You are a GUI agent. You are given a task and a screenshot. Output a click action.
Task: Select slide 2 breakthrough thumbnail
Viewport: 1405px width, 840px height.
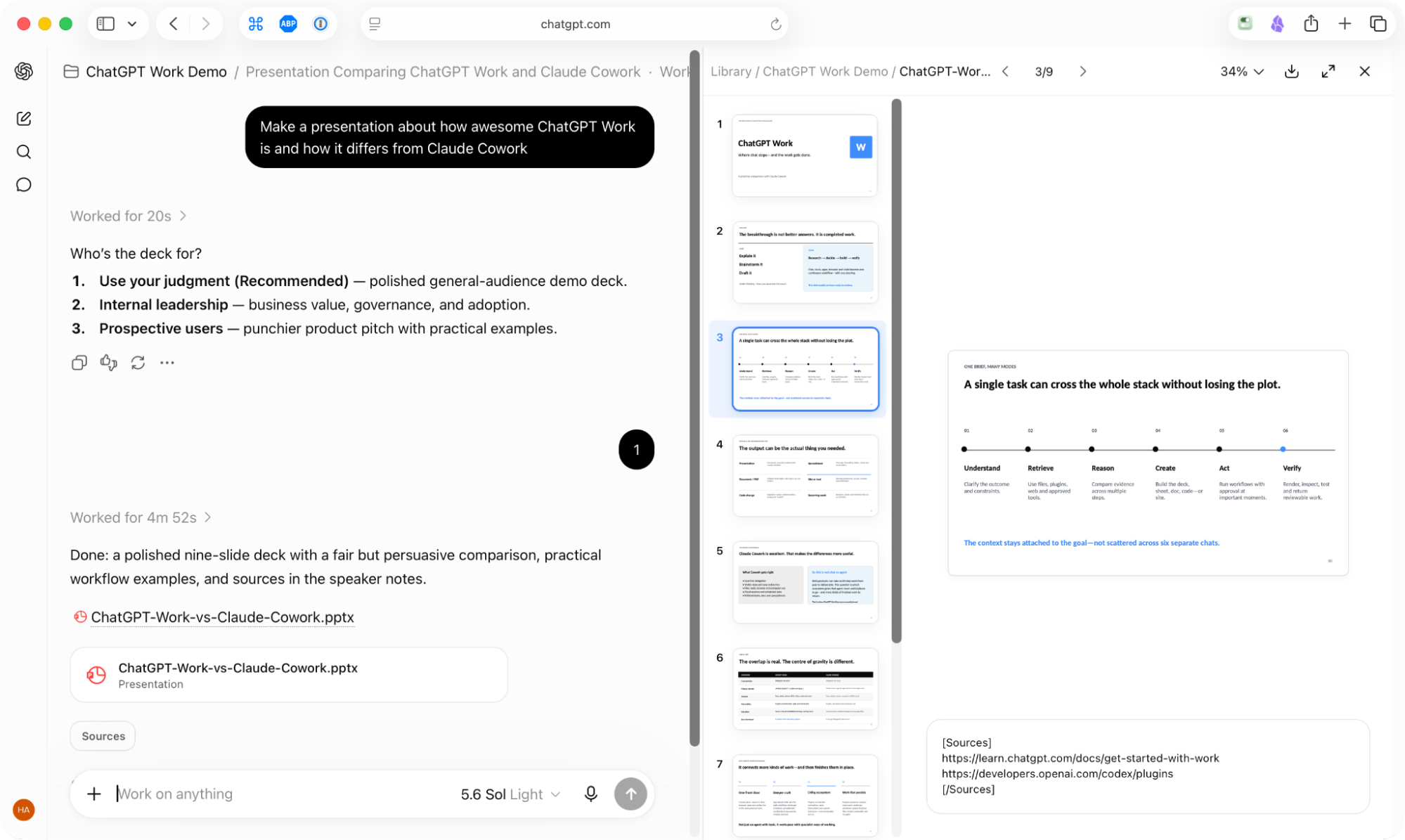click(x=805, y=262)
